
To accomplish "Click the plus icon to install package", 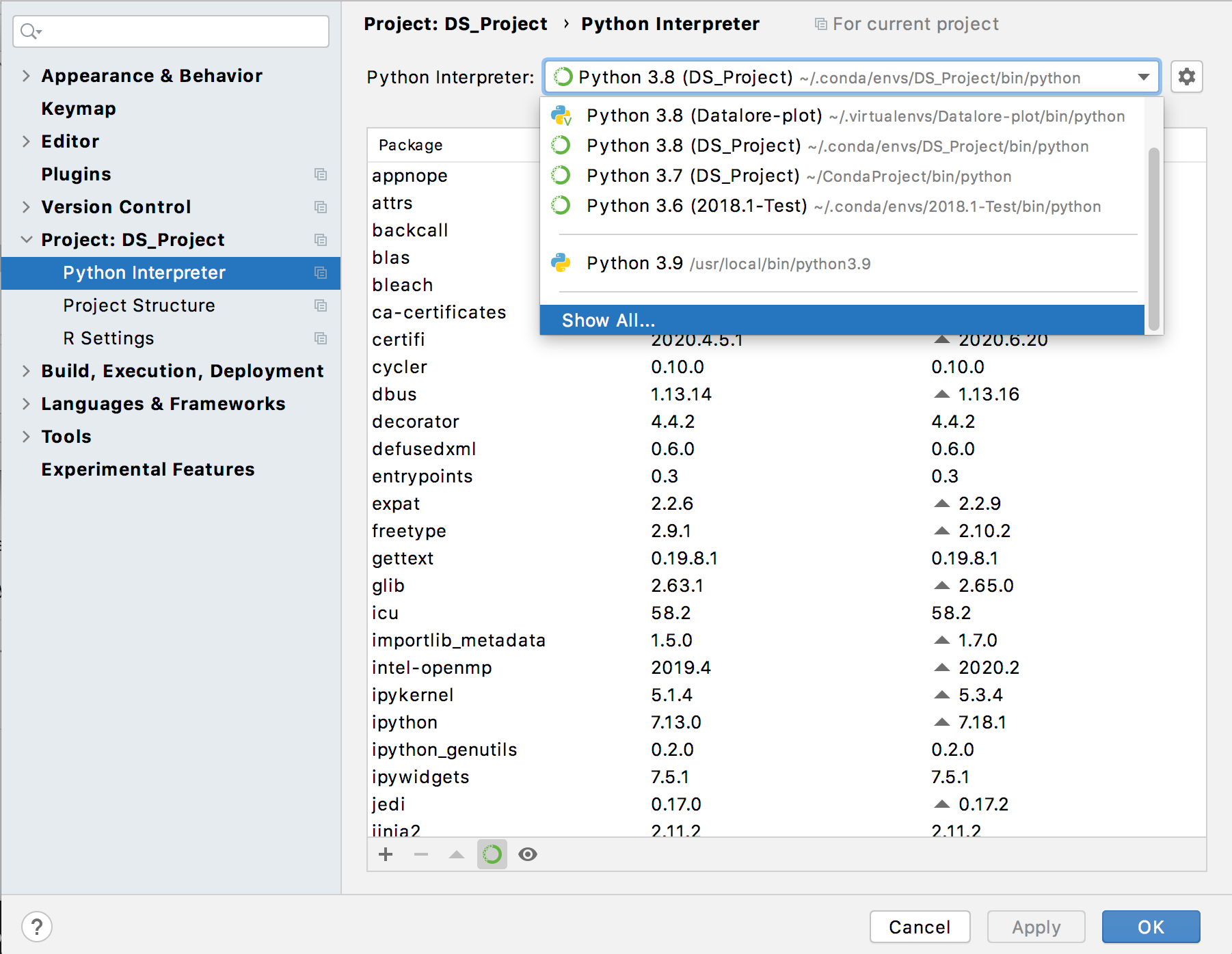I will pyautogui.click(x=386, y=854).
